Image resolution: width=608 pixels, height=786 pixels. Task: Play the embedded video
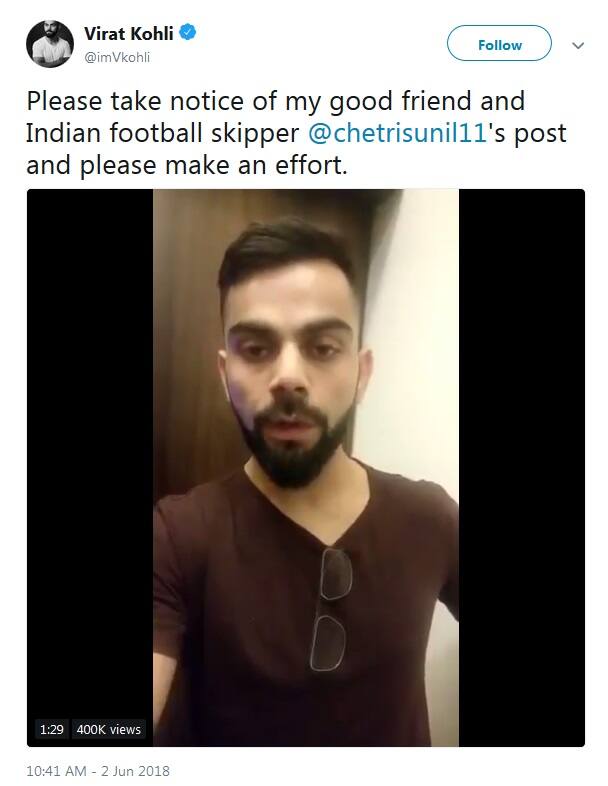tap(306, 468)
